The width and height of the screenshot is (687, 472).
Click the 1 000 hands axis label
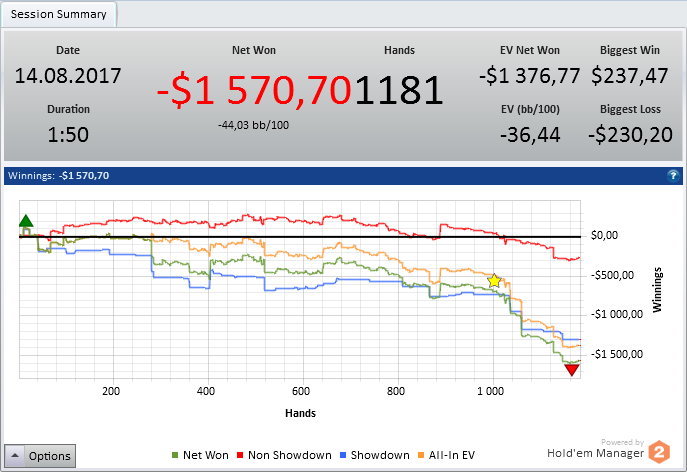point(490,391)
